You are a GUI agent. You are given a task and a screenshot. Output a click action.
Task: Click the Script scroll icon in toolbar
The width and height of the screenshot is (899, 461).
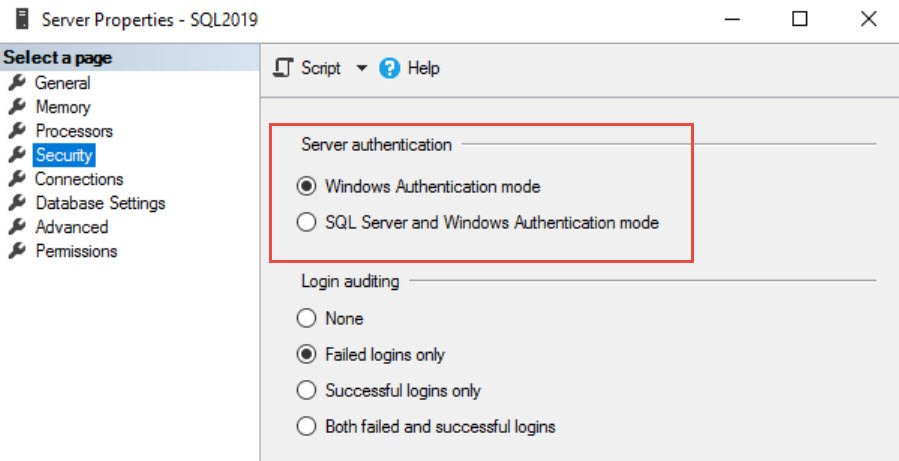coord(283,68)
